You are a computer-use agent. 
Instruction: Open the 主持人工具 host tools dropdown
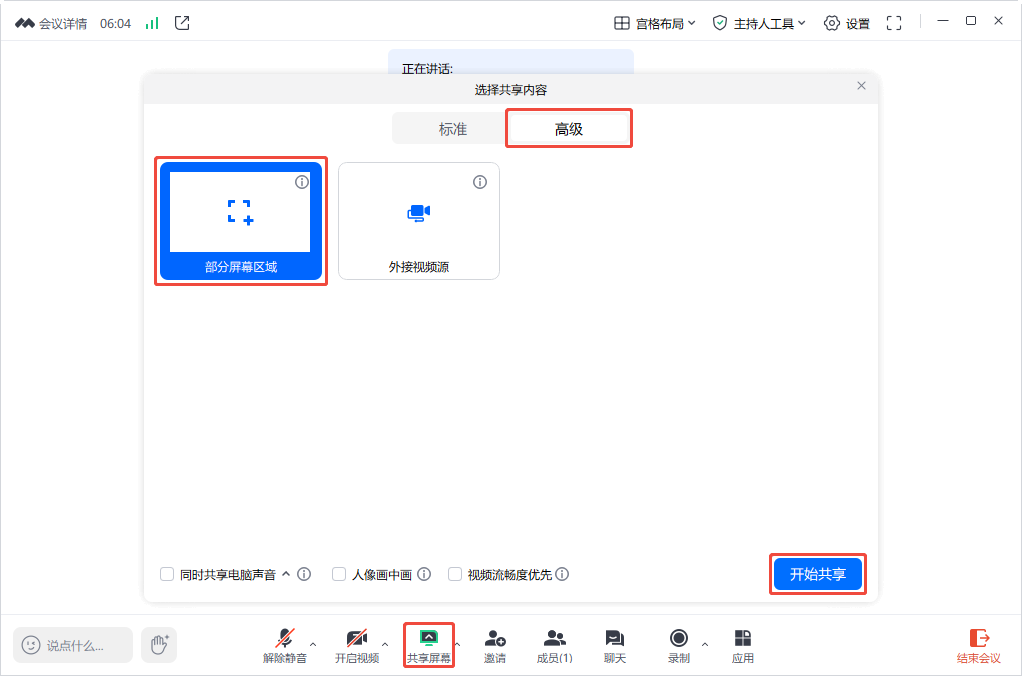759,23
